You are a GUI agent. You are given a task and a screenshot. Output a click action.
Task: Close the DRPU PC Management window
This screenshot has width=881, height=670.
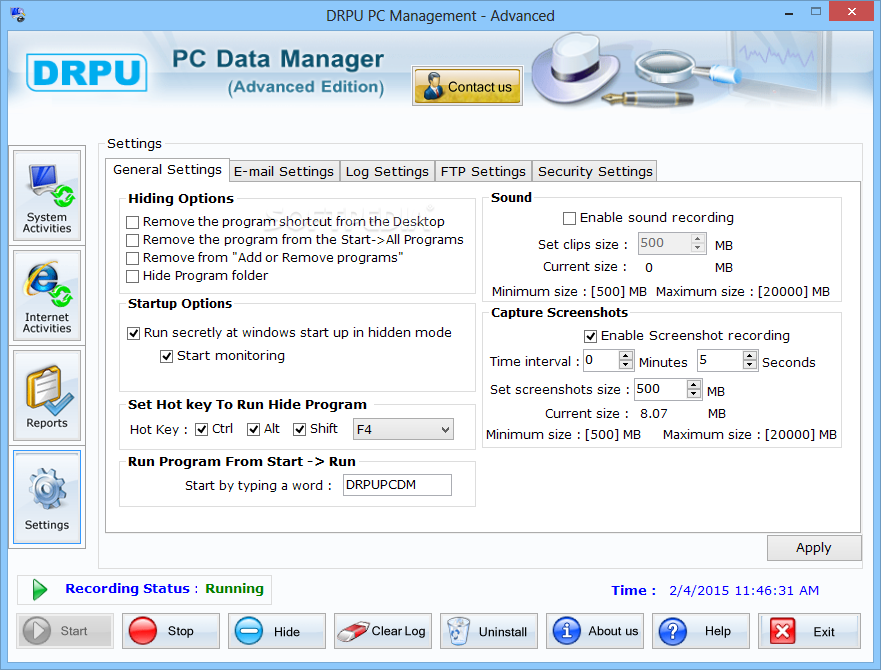pos(852,11)
